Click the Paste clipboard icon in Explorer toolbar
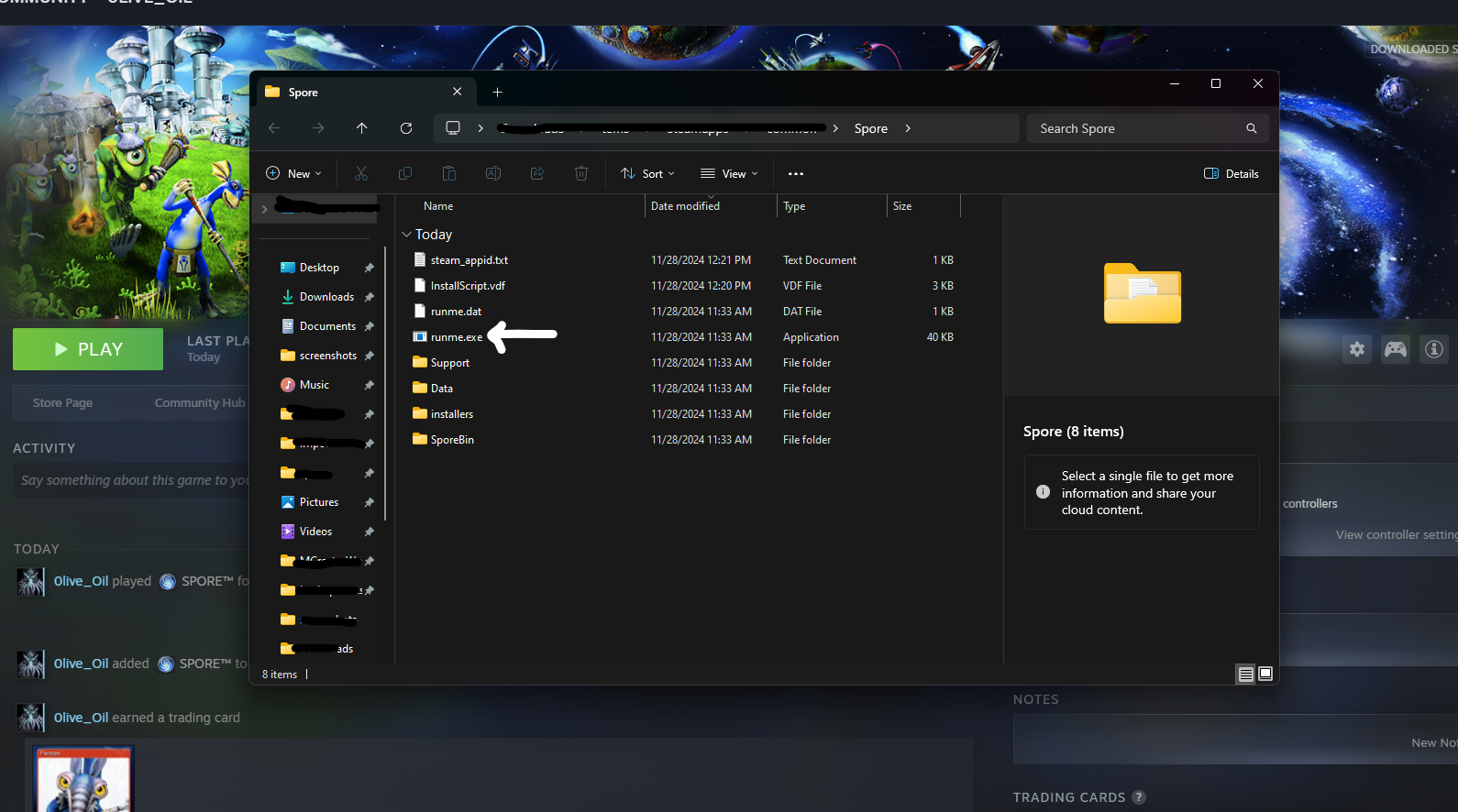This screenshot has height=812, width=1458. [x=449, y=173]
